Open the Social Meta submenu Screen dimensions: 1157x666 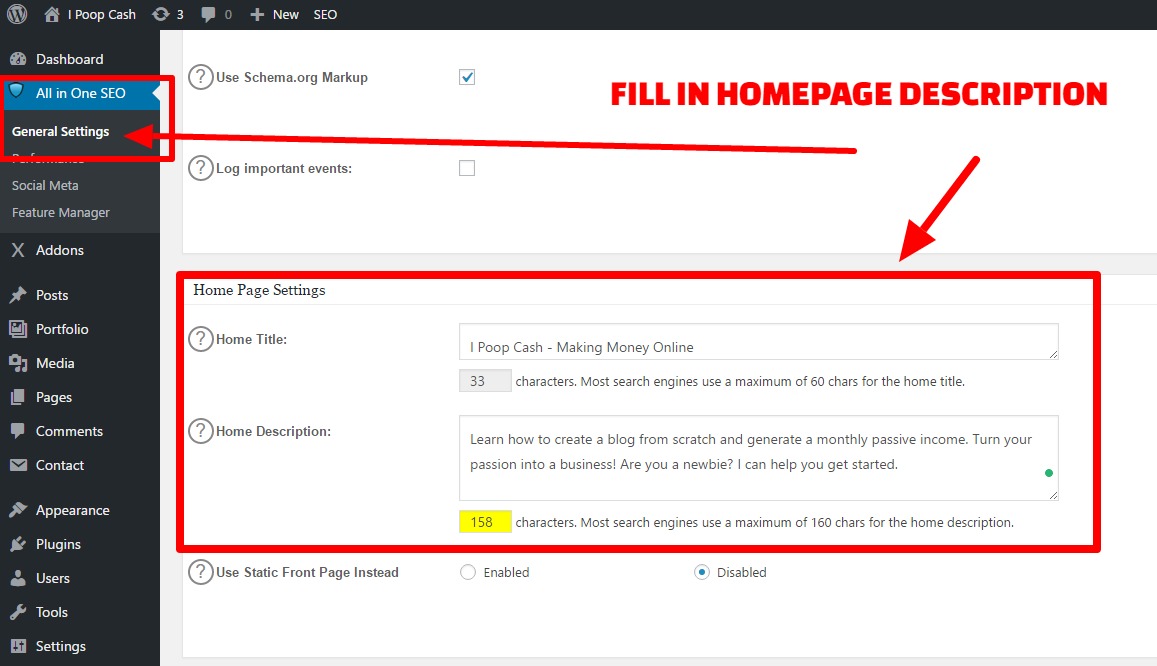[45, 185]
